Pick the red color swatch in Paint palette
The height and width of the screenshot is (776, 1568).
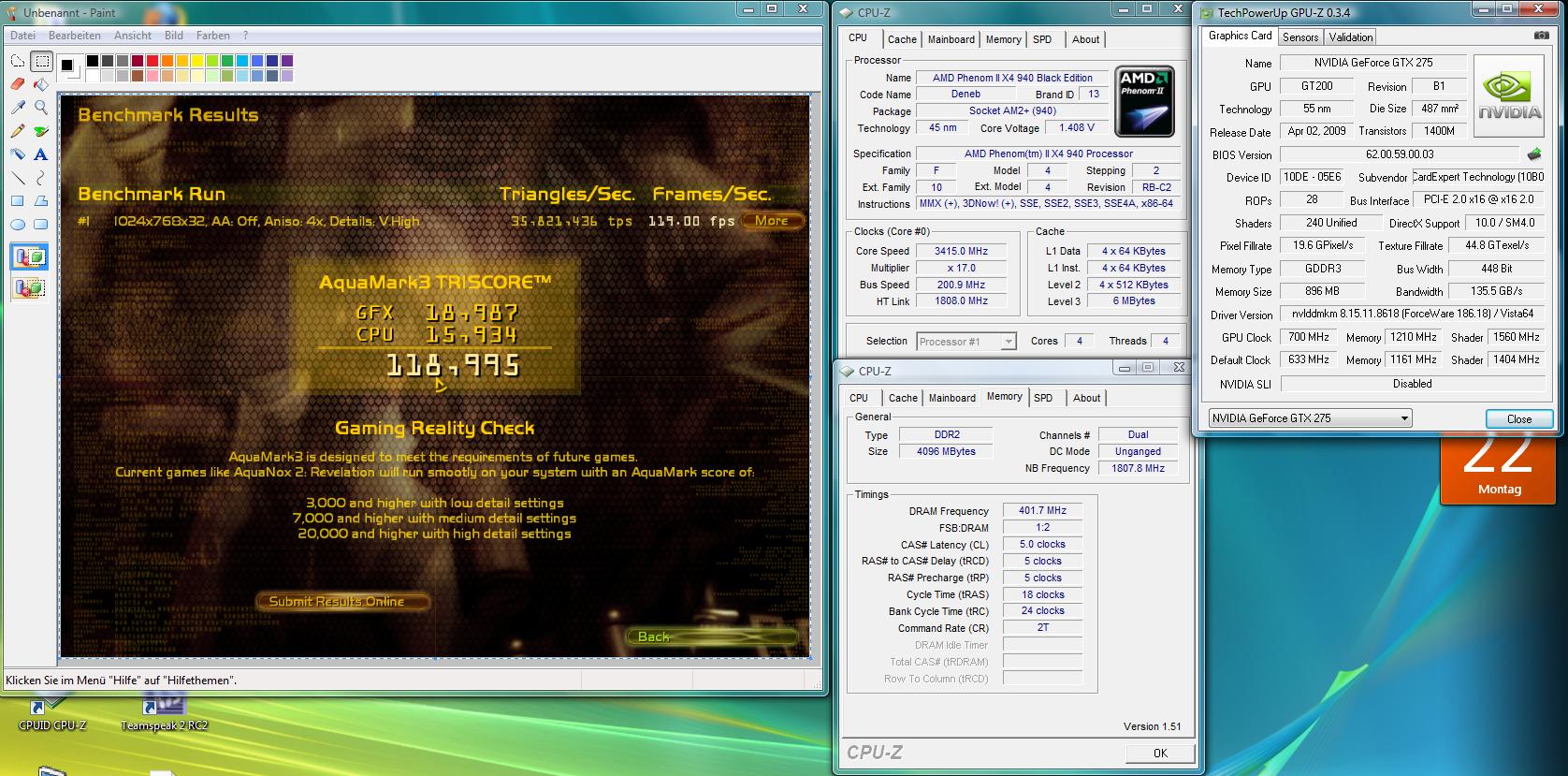pyautogui.click(x=152, y=61)
